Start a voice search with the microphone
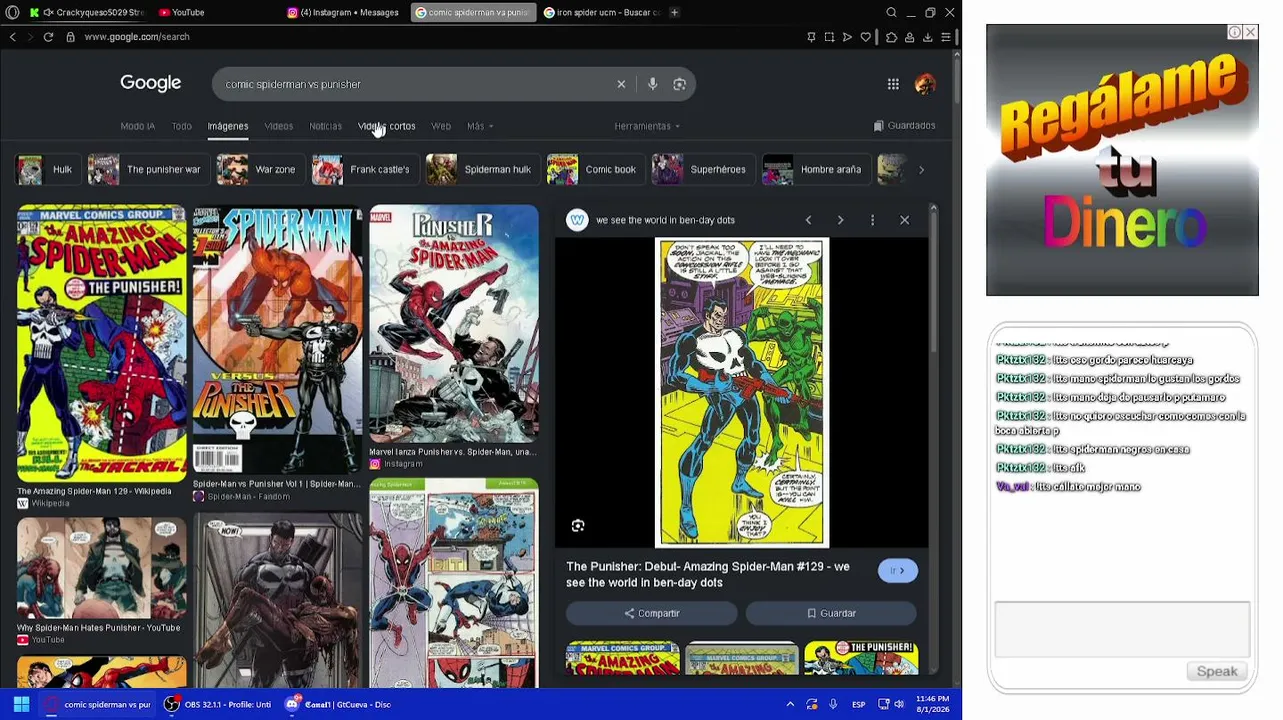This screenshot has width=1283, height=720. 652,84
